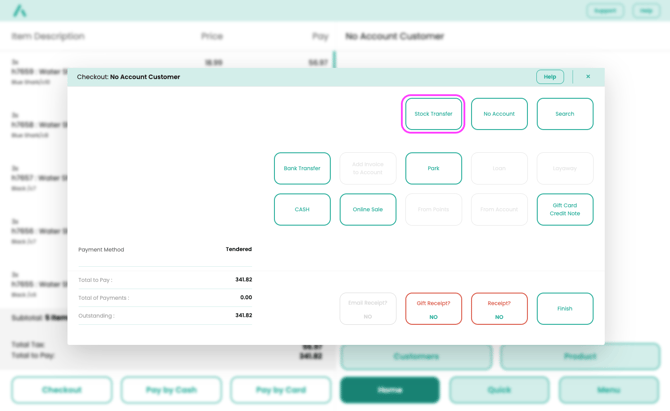This screenshot has width=670, height=411.
Task: Park the current sale
Action: point(433,168)
